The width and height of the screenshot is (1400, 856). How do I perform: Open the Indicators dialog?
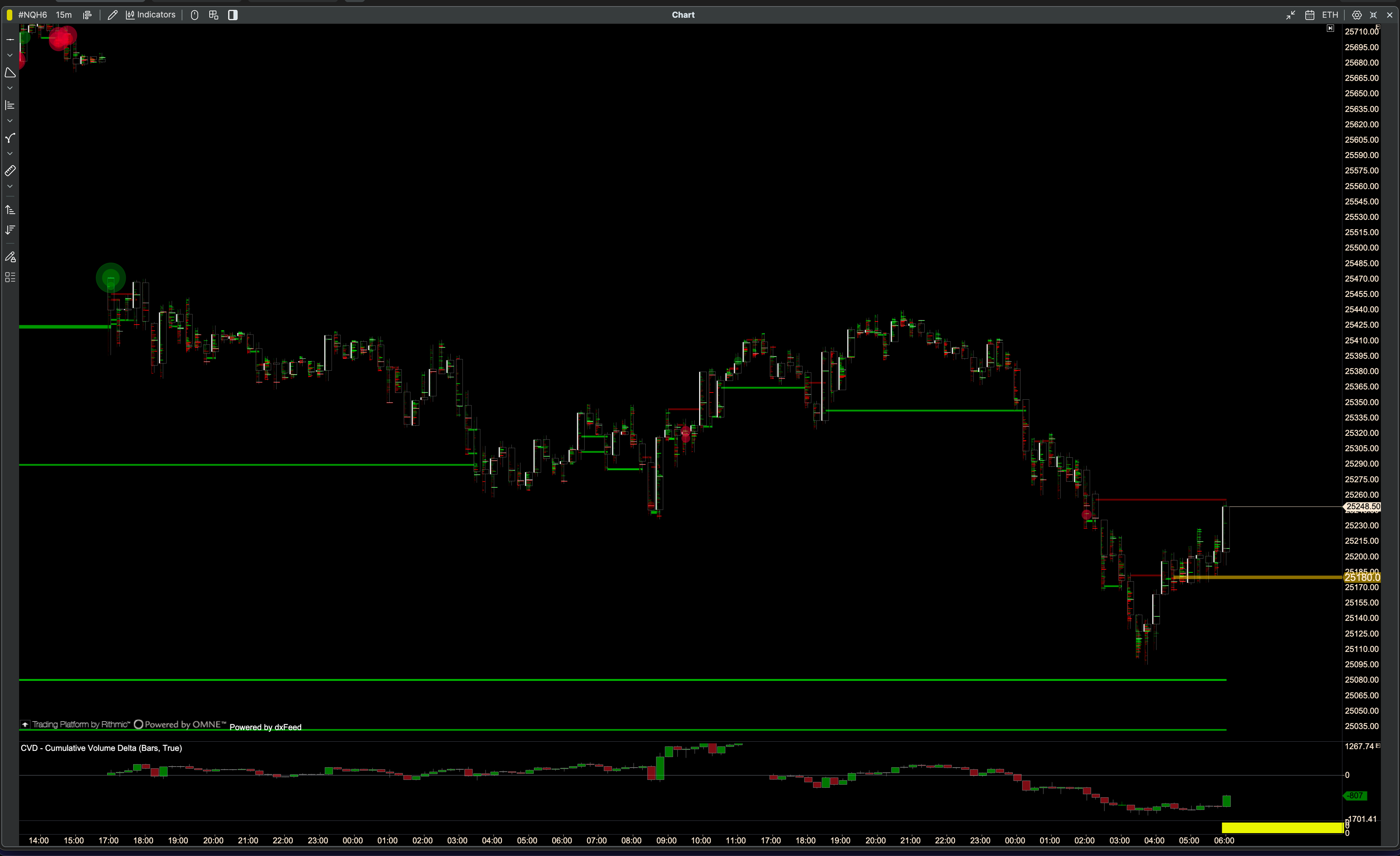[151, 15]
